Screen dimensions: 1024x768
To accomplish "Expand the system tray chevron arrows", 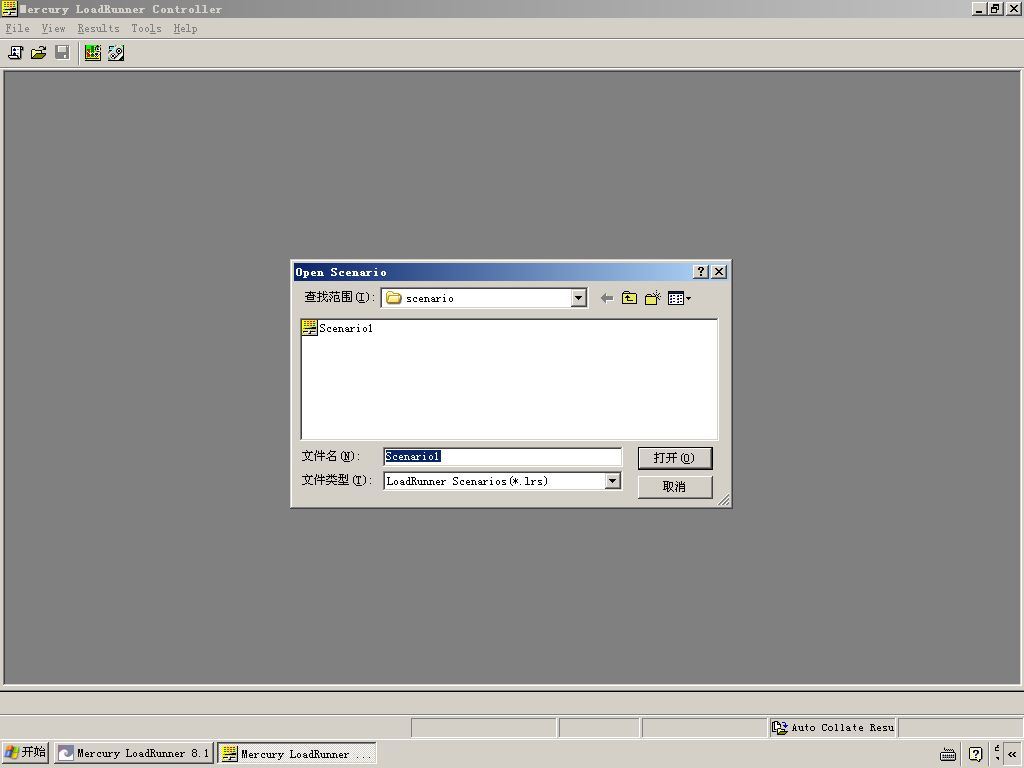I will point(1012,754).
